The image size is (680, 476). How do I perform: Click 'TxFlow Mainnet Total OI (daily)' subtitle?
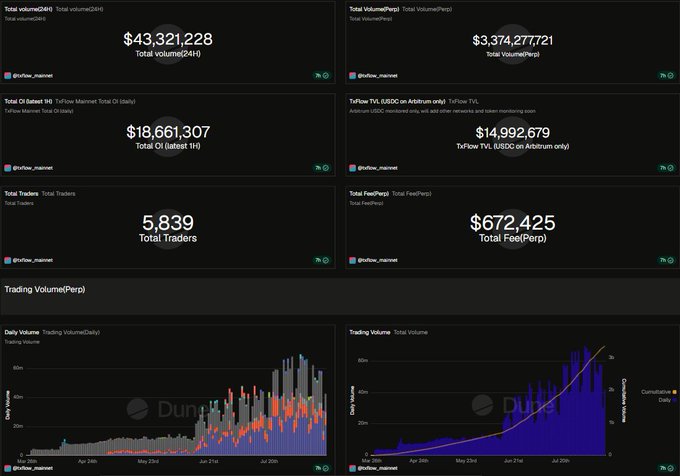pos(95,101)
